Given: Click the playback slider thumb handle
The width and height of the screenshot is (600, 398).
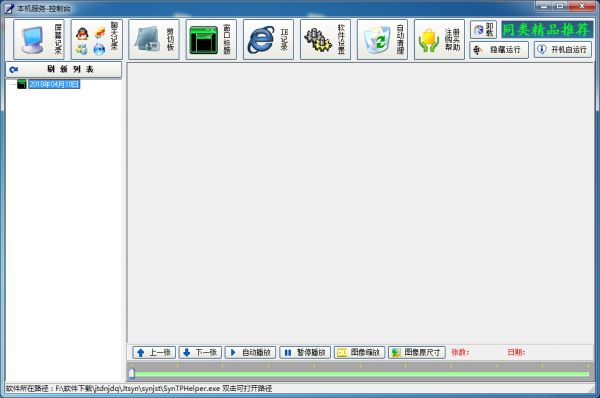Looking at the screenshot, I should pos(132,373).
